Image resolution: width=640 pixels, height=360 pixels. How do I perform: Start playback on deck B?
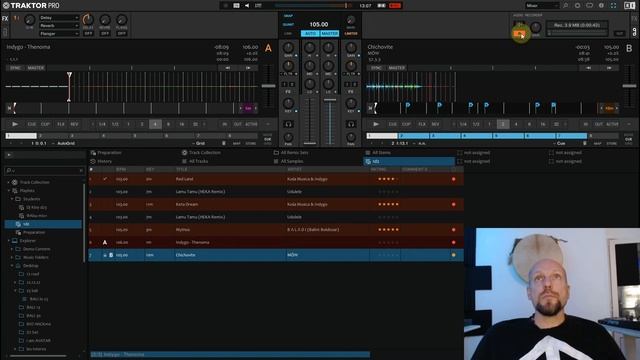point(376,124)
